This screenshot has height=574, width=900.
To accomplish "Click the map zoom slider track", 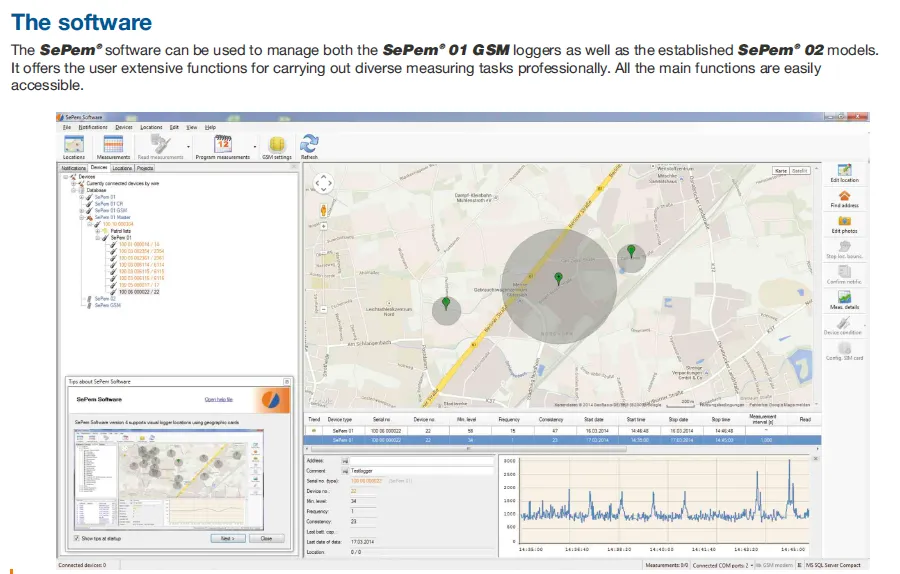I will pos(324,267).
